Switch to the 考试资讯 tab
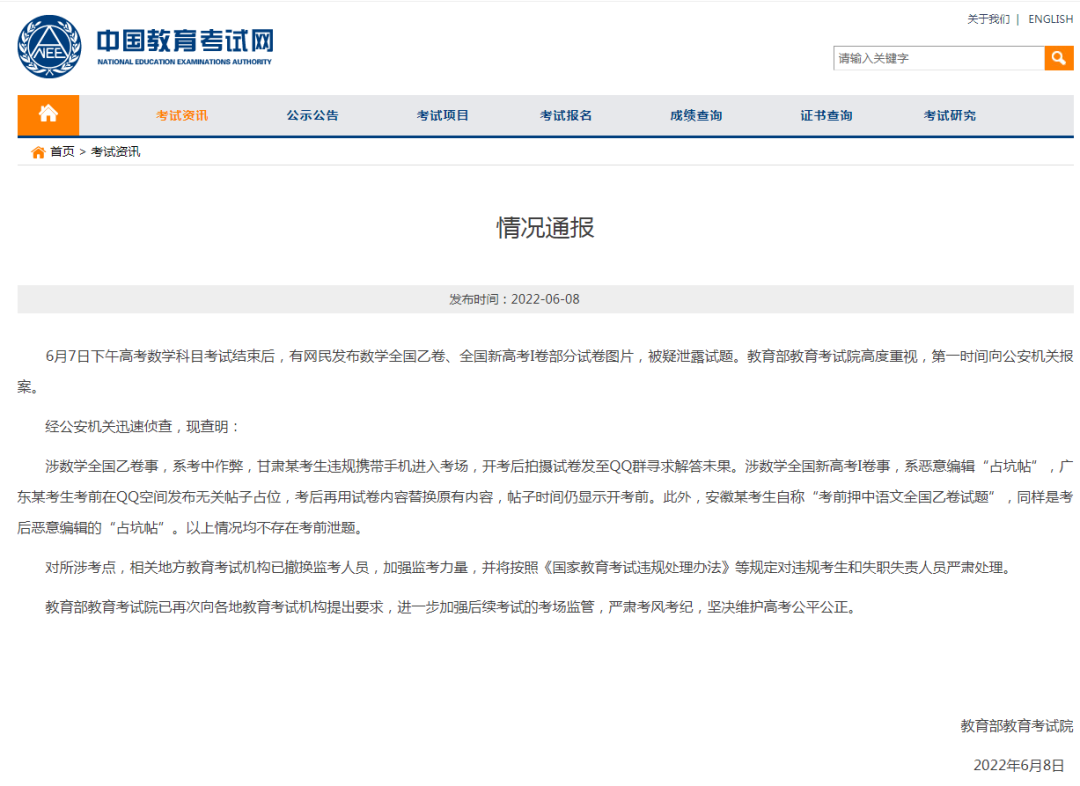The image size is (1080, 786). point(179,115)
